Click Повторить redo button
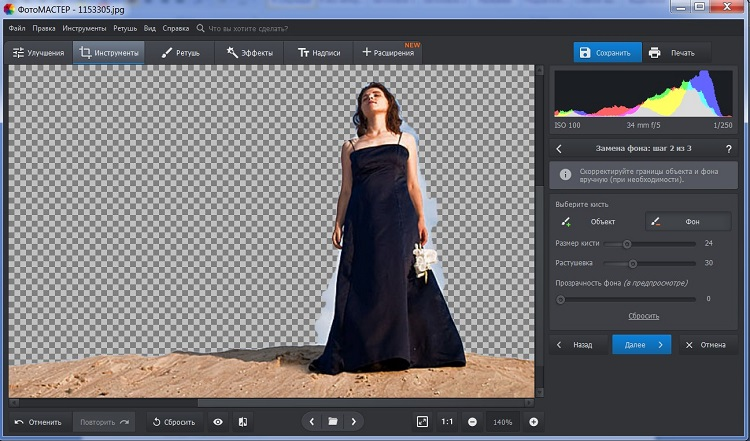Image resolution: width=750 pixels, height=441 pixels. pyautogui.click(x=104, y=422)
